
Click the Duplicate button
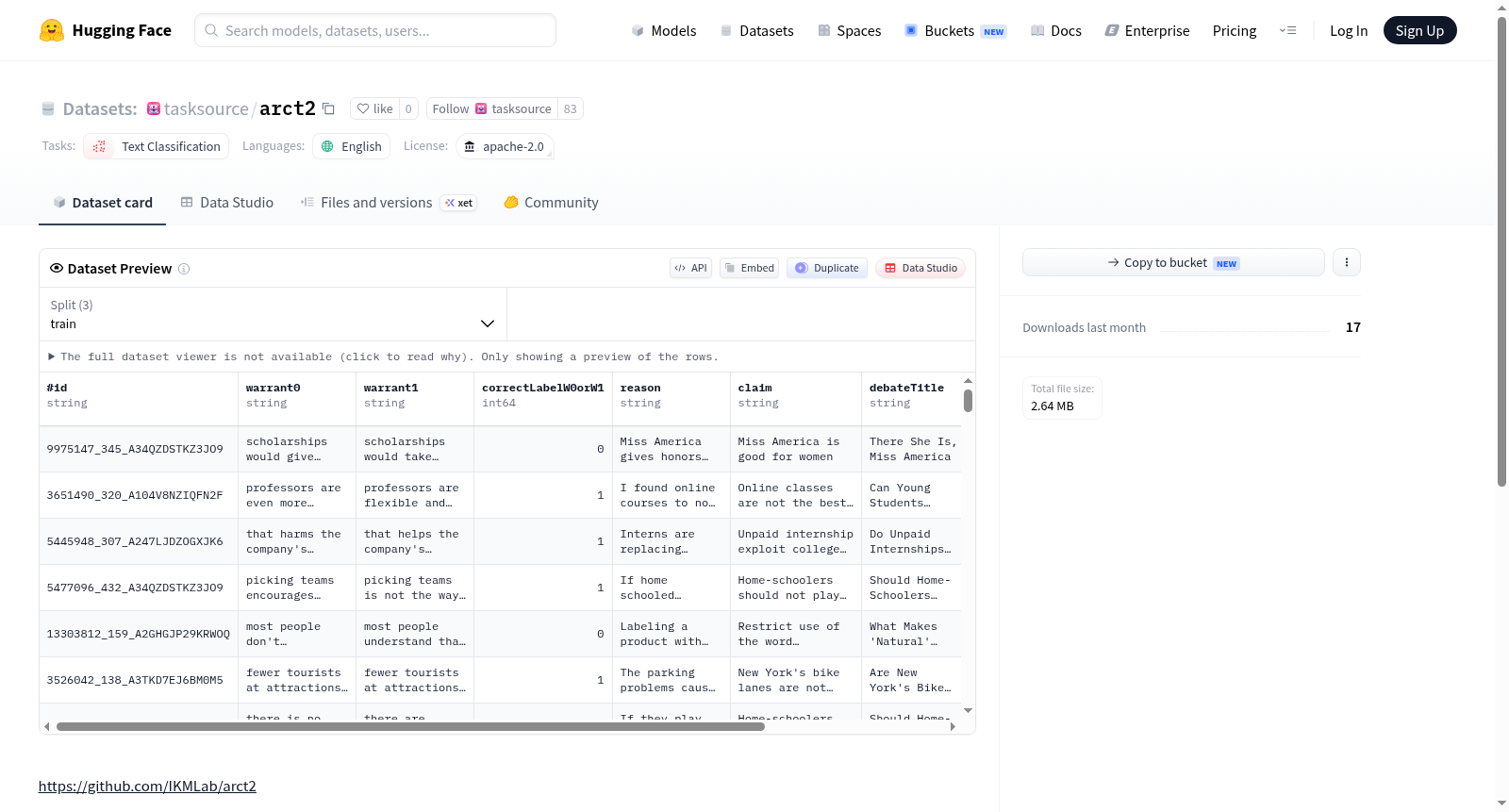click(827, 268)
